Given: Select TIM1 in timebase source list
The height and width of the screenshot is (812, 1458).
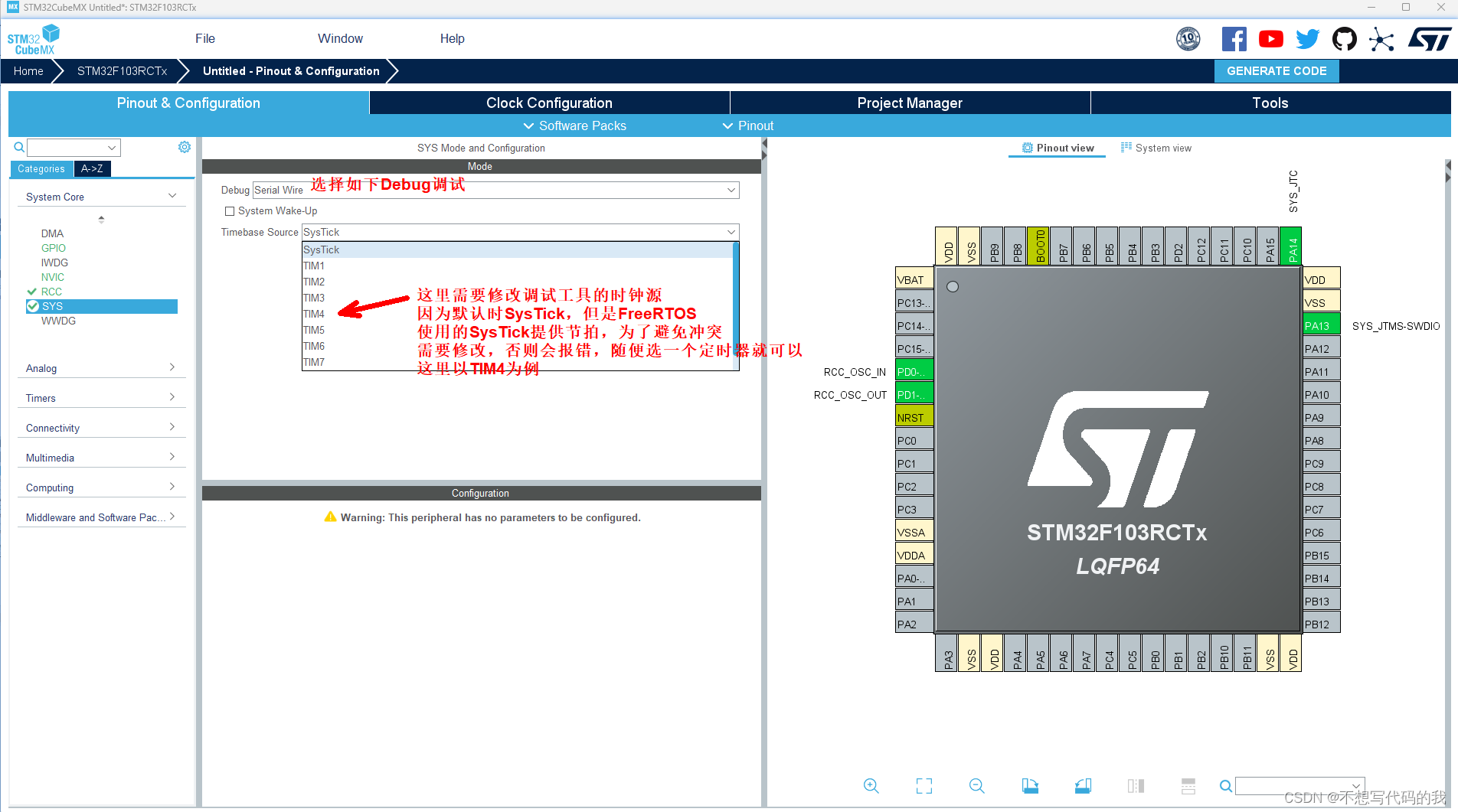Looking at the screenshot, I should click(x=518, y=266).
